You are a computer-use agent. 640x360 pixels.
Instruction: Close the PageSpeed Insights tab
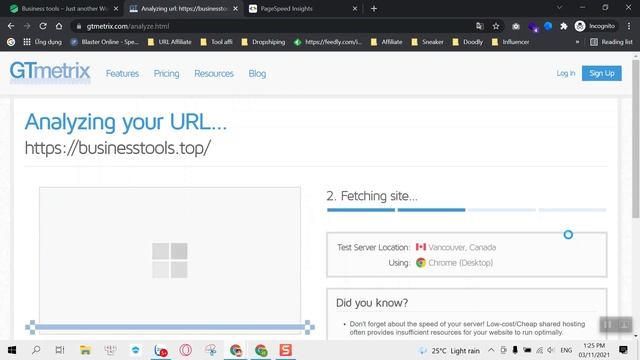(x=355, y=9)
